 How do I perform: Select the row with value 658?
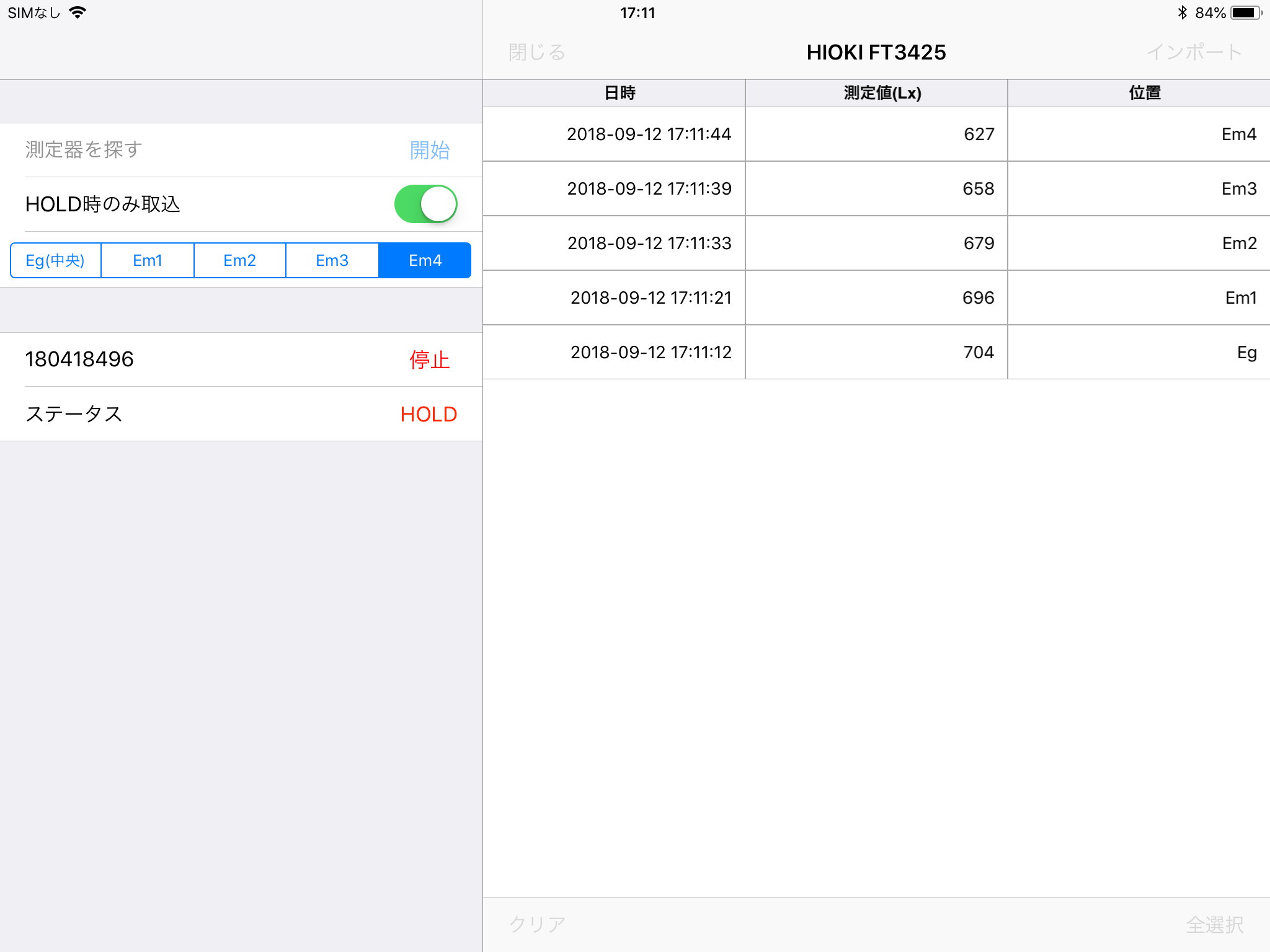click(876, 188)
